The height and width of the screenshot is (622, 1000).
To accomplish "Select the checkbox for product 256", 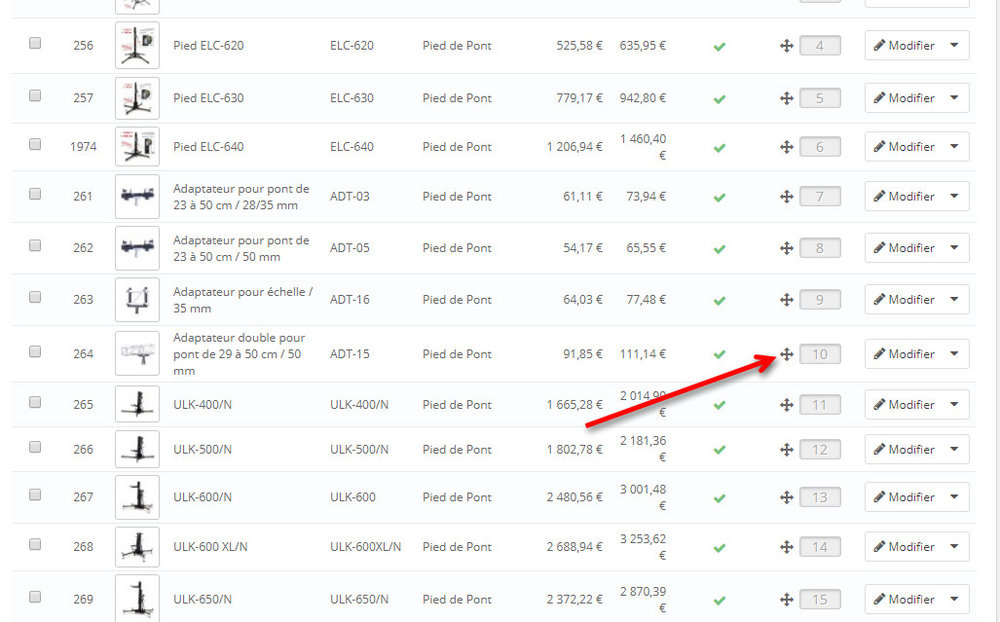I will coord(35,43).
